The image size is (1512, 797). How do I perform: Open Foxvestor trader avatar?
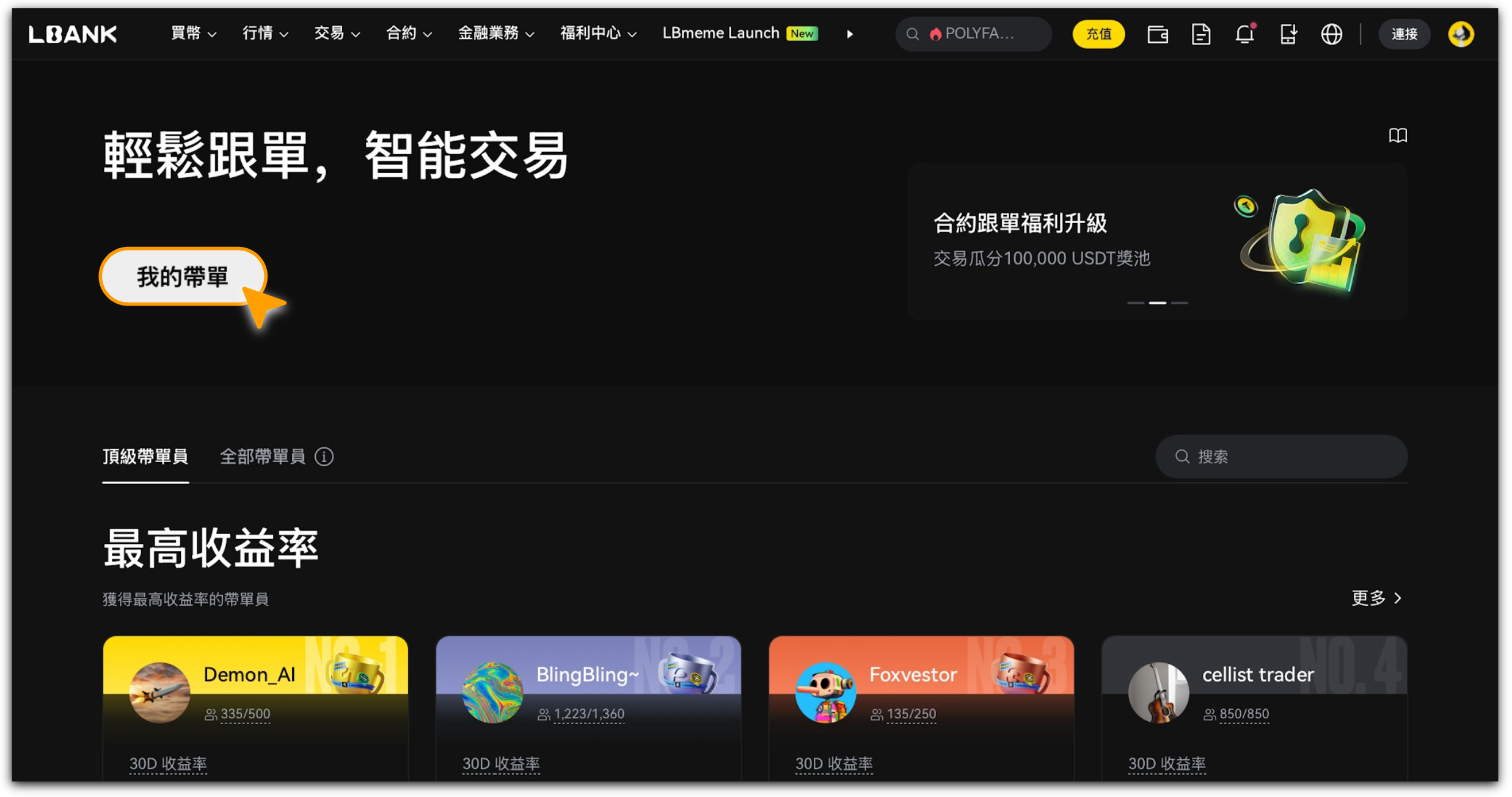click(825, 692)
